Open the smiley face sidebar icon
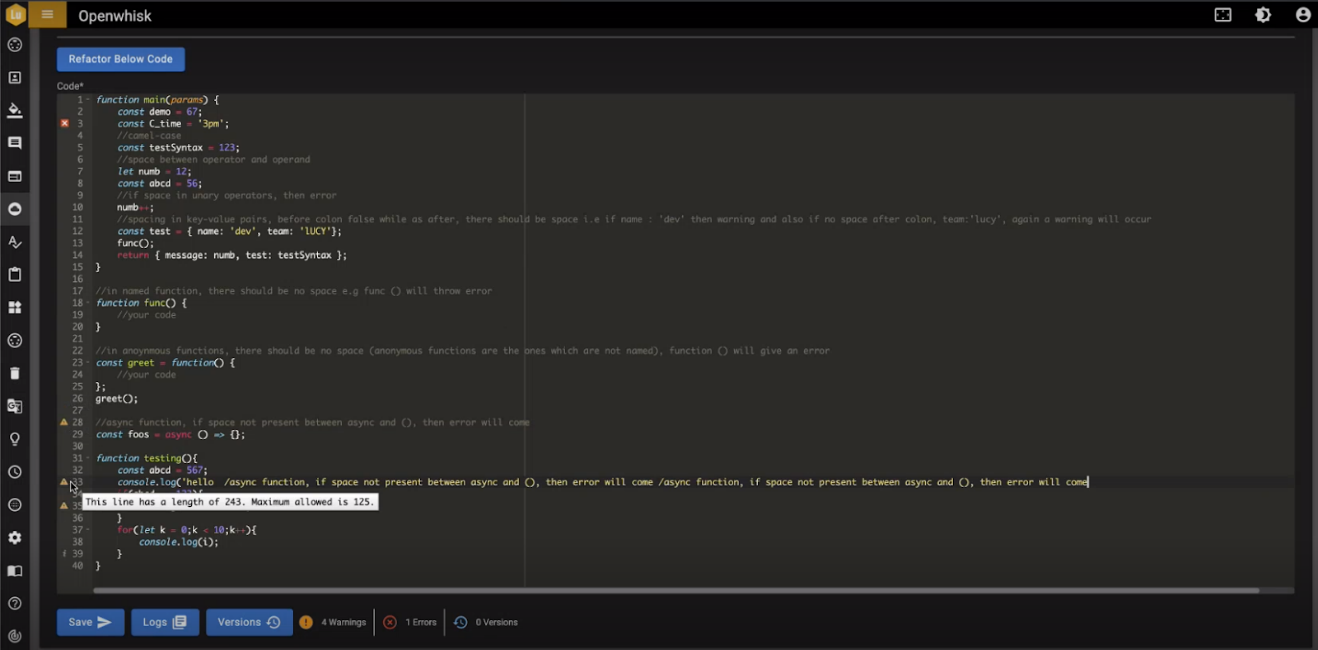This screenshot has width=1318, height=650. point(15,505)
